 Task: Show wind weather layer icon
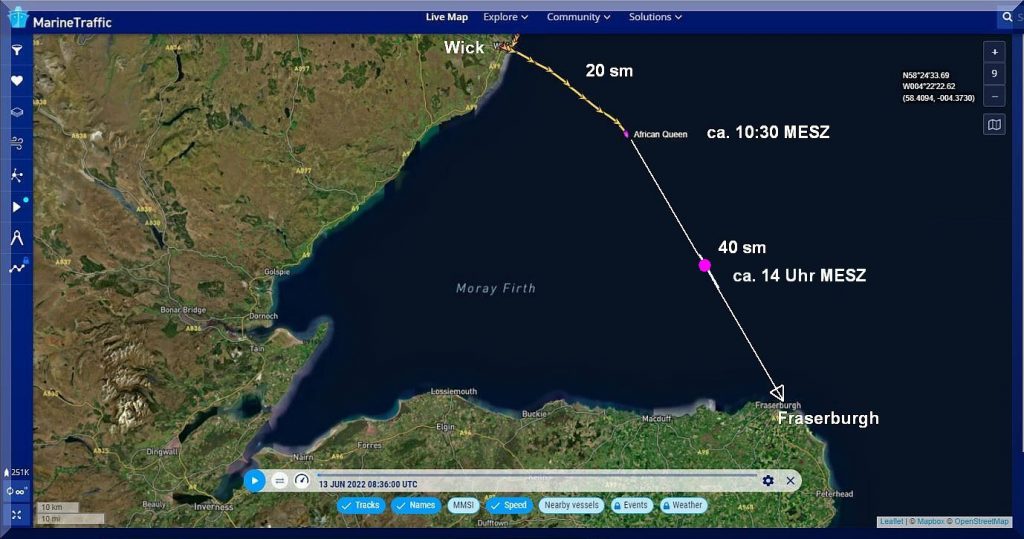17,144
